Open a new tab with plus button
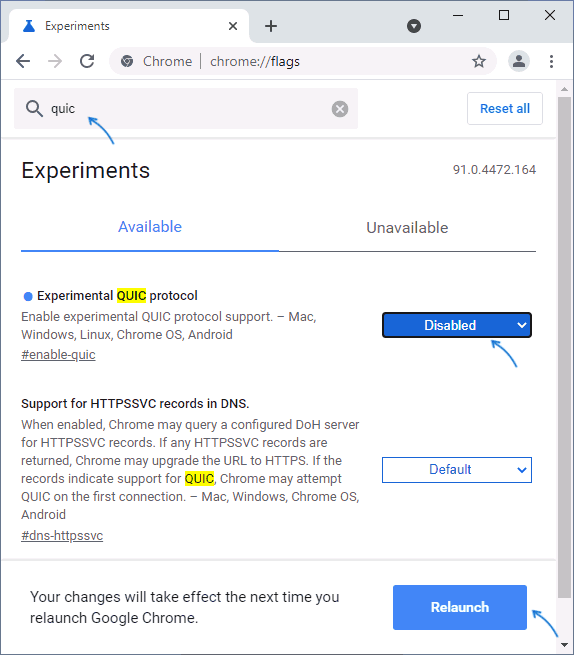Image resolution: width=574 pixels, height=655 pixels. [271, 26]
